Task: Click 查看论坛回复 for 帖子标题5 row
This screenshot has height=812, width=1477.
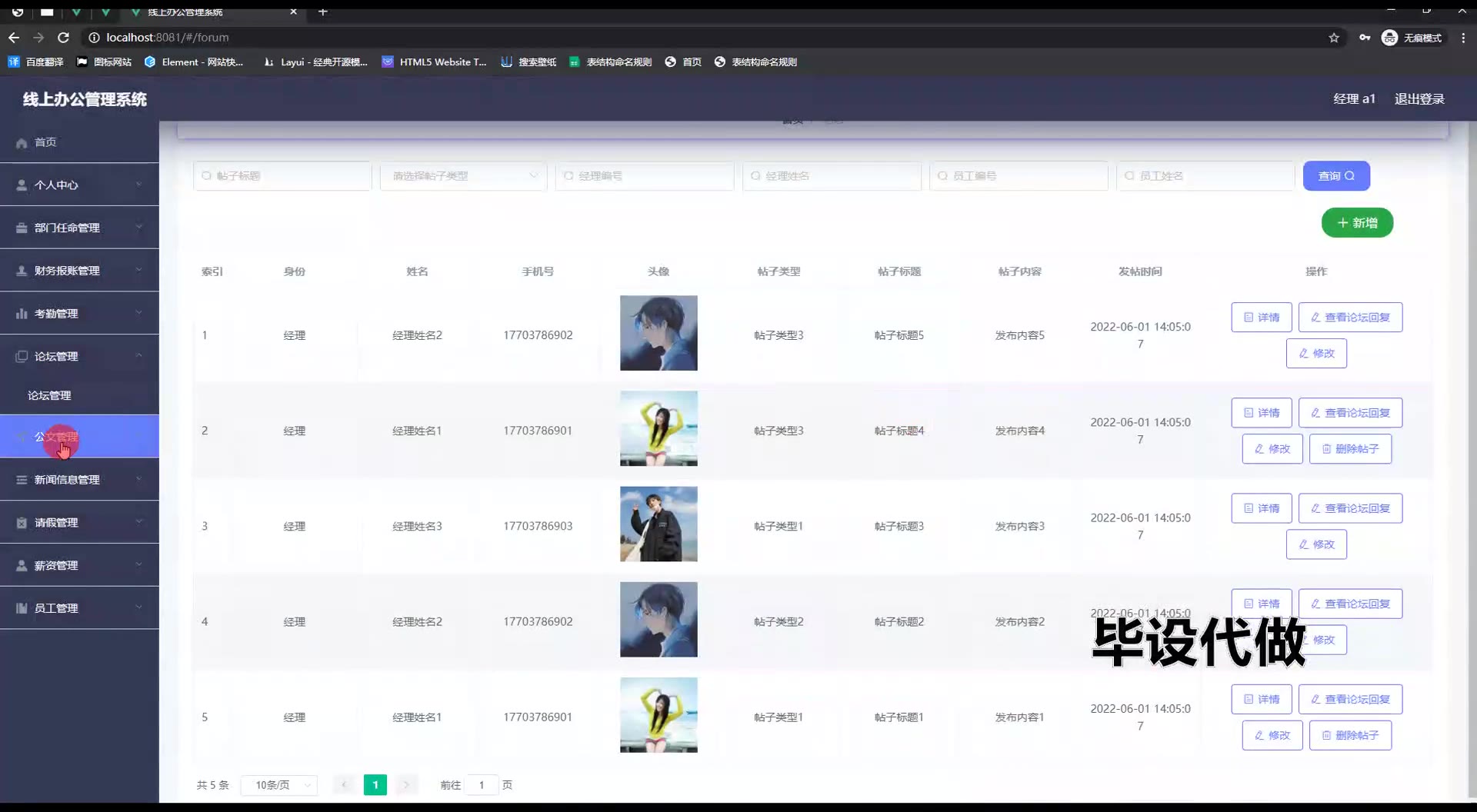Action: (1350, 318)
